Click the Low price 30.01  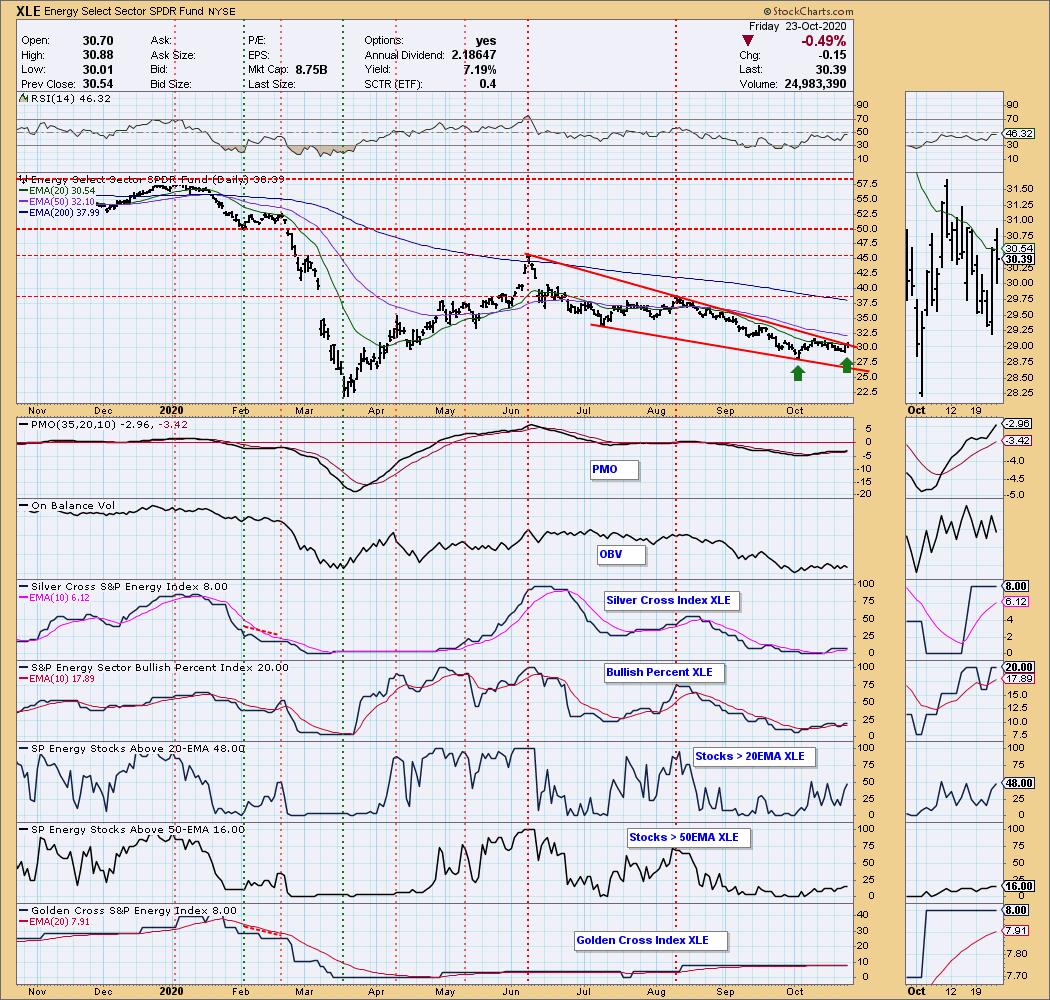coord(98,70)
